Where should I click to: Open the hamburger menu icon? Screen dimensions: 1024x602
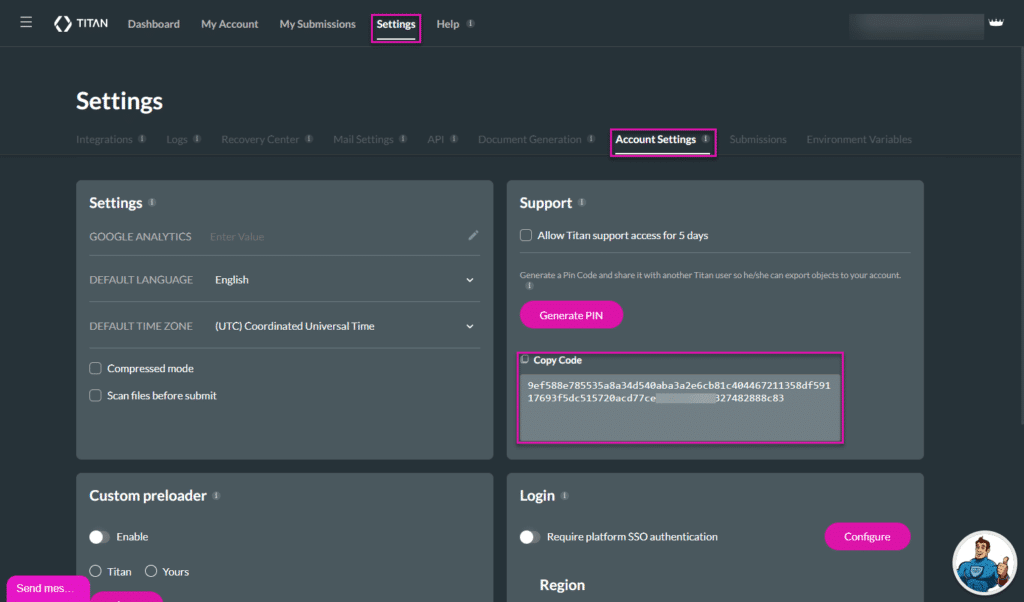(26, 22)
